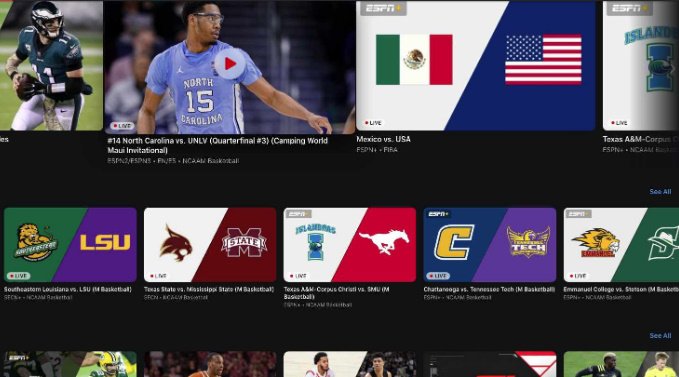Click LIVE badge on Mexico vs. USA card
679x377 pixels.
(373, 123)
